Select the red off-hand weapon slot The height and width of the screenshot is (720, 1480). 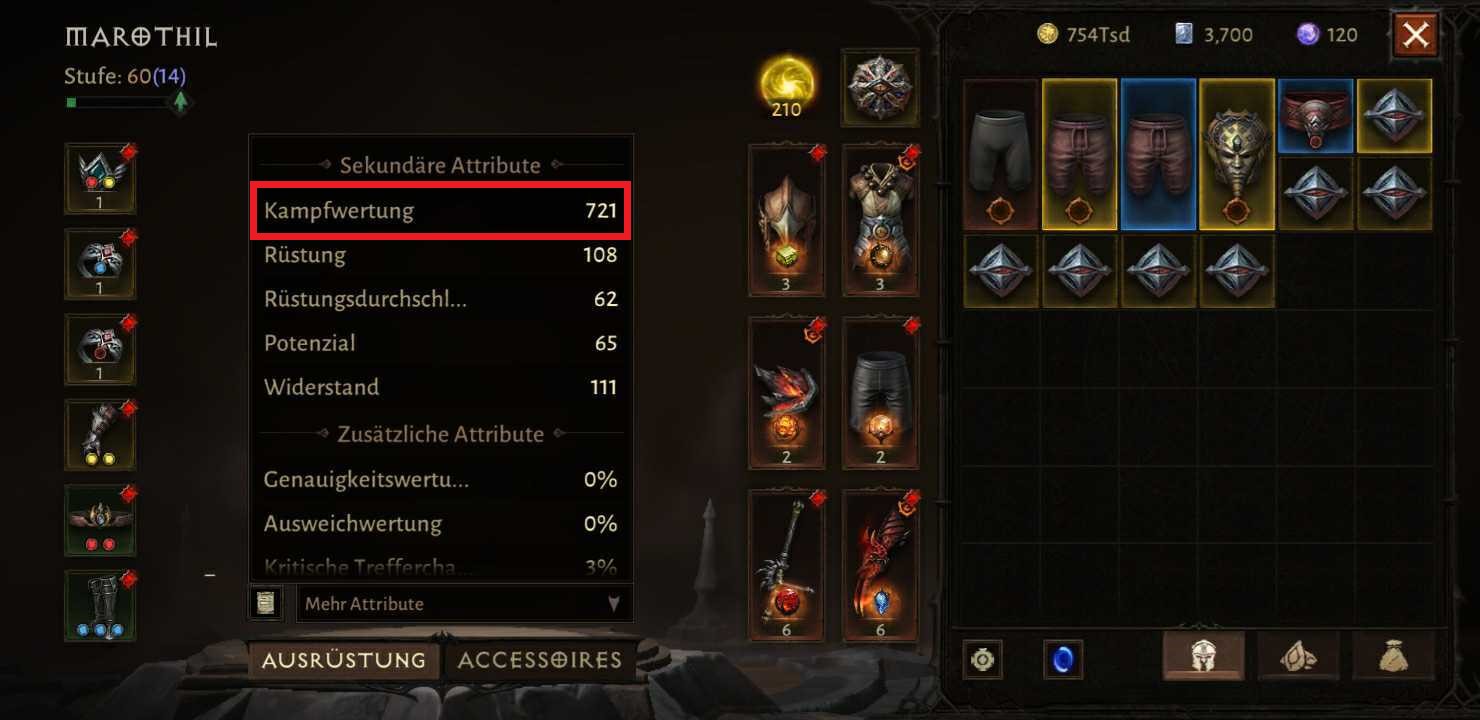(x=880, y=564)
